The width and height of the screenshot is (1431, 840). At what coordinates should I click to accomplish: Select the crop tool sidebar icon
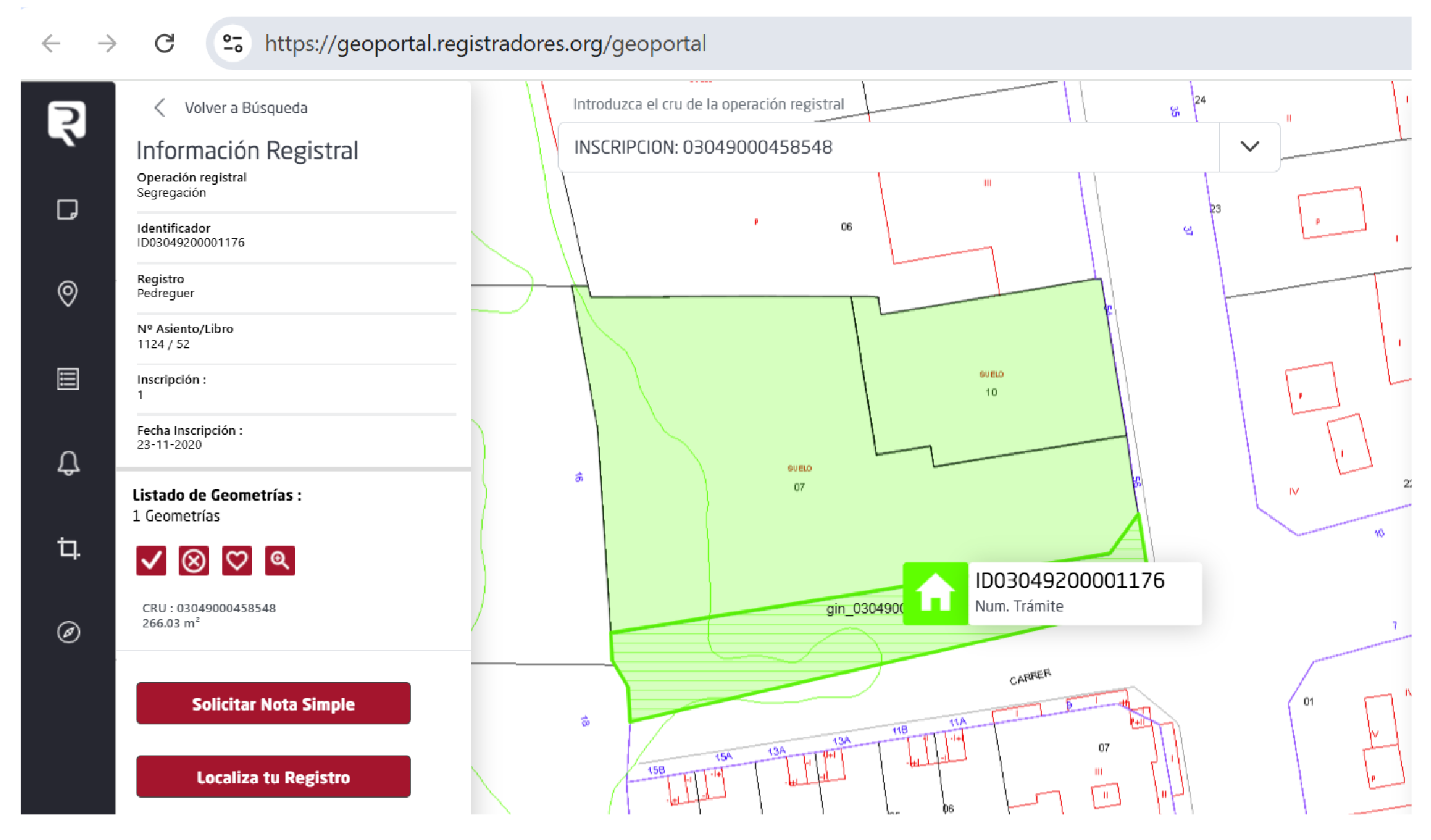tap(68, 548)
